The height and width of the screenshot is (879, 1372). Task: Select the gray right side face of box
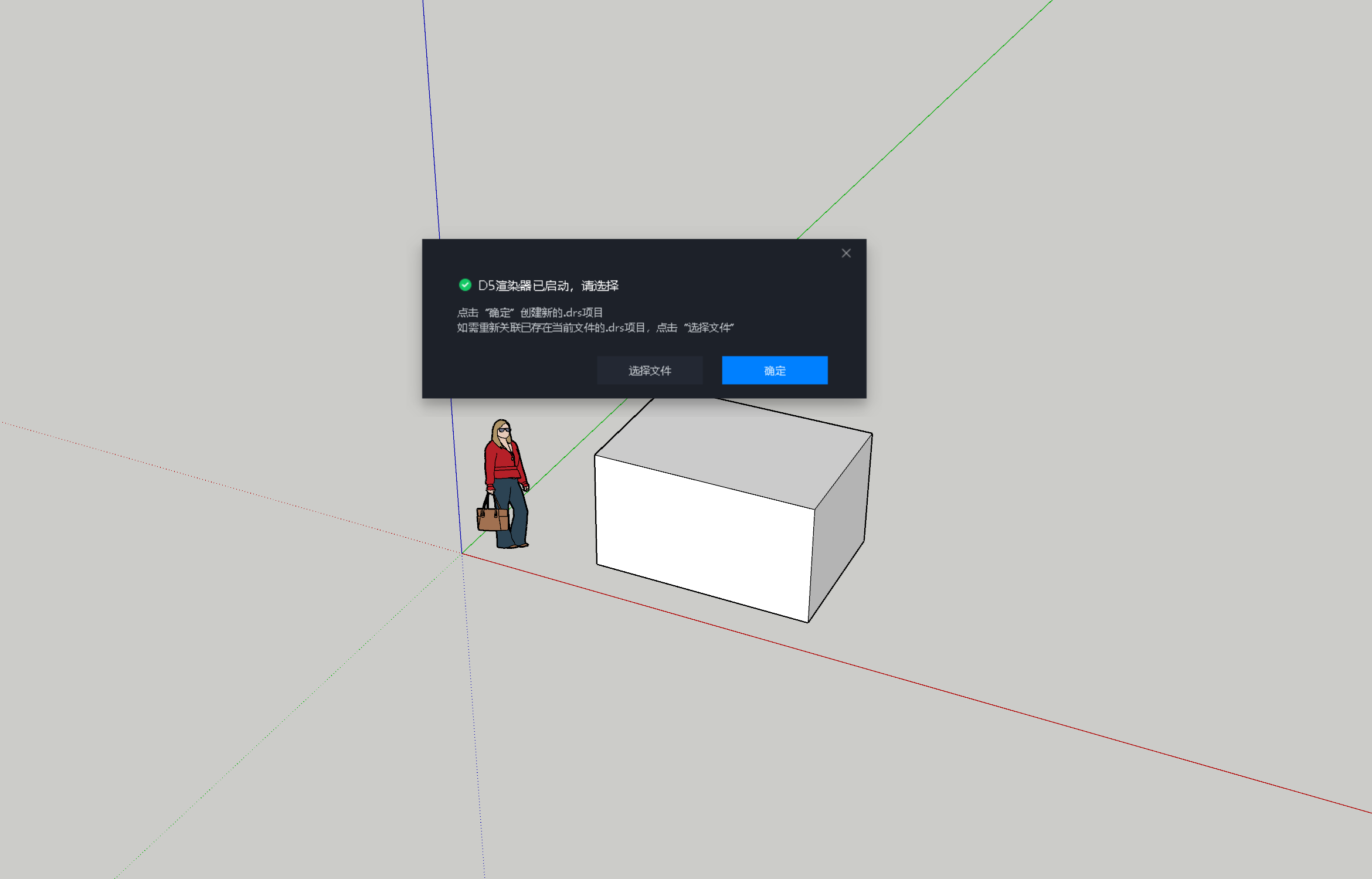pyautogui.click(x=840, y=528)
